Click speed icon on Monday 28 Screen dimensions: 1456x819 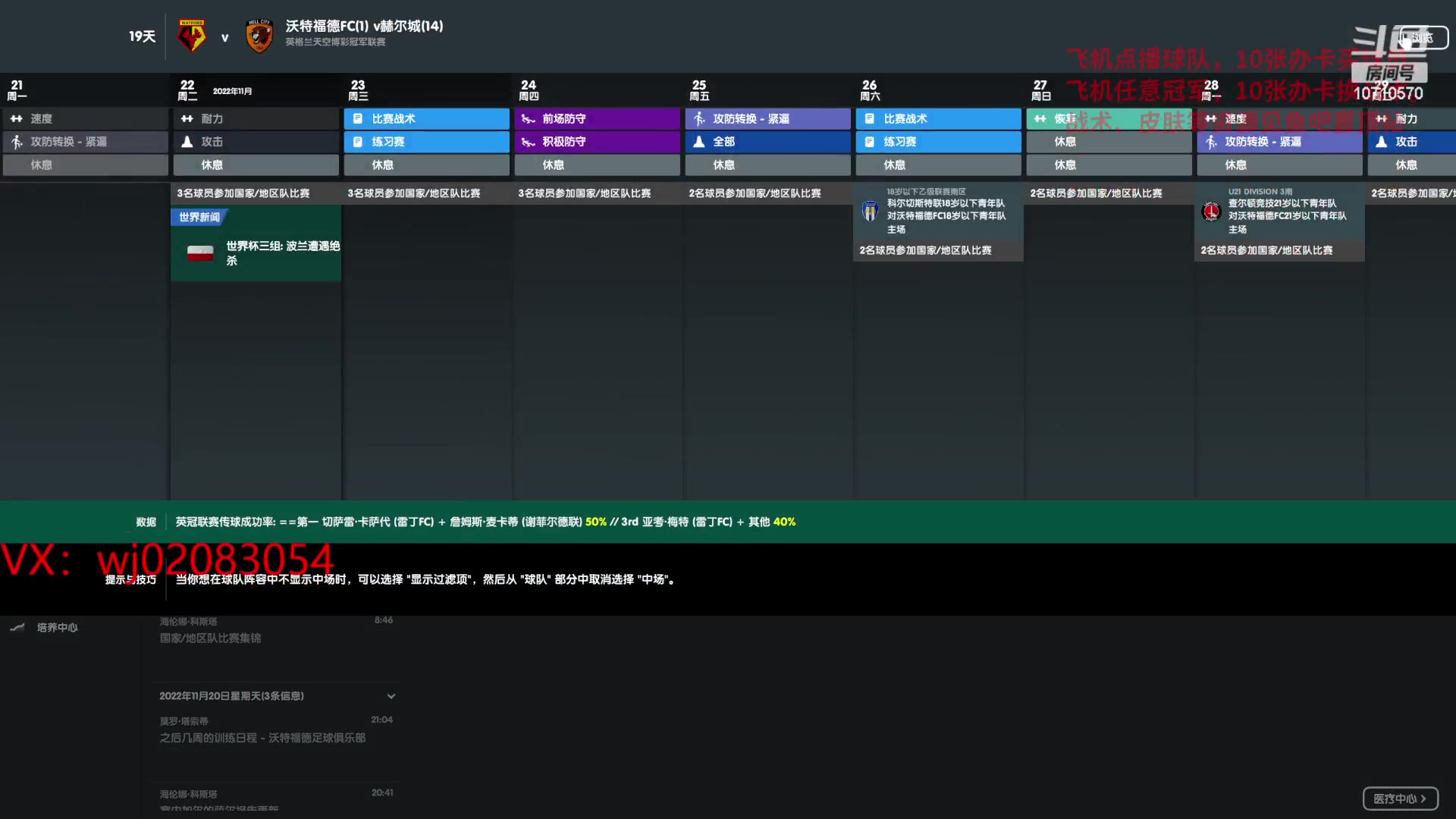pos(1210,118)
